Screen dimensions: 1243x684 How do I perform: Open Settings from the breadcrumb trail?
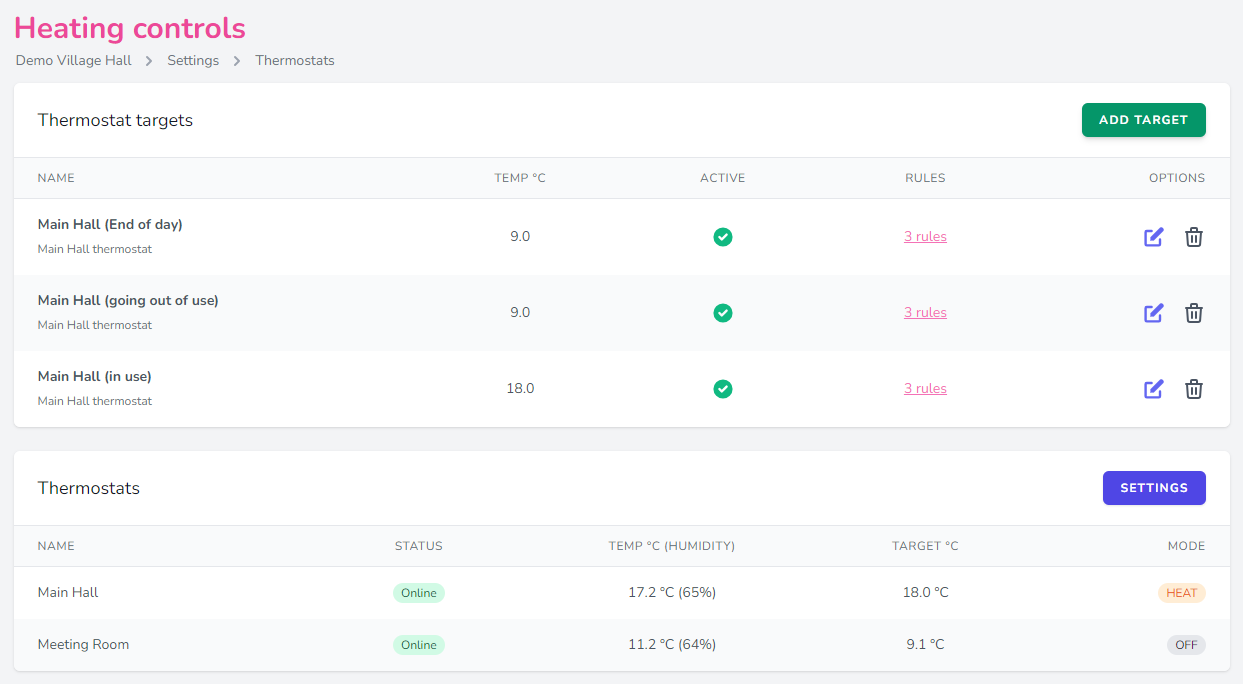coord(193,60)
